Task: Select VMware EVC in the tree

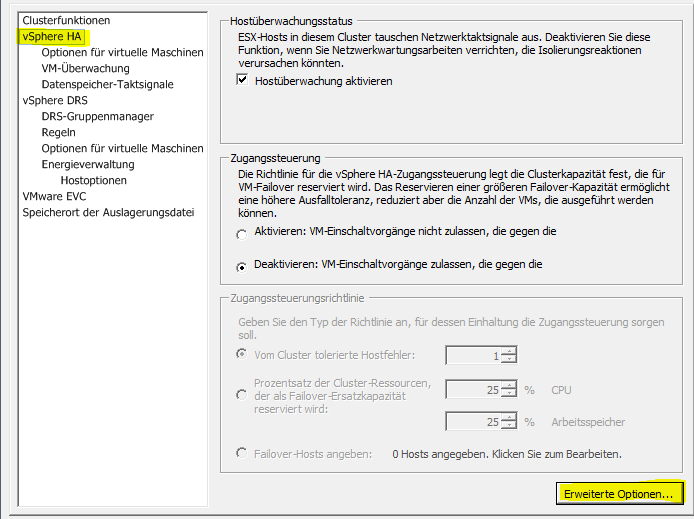Action: [54, 196]
